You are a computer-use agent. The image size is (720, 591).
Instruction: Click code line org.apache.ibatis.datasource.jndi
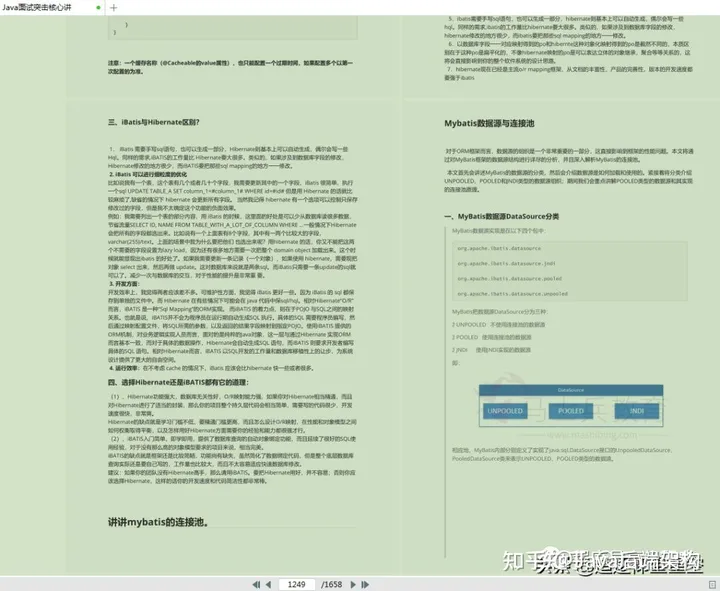[x=506, y=264]
